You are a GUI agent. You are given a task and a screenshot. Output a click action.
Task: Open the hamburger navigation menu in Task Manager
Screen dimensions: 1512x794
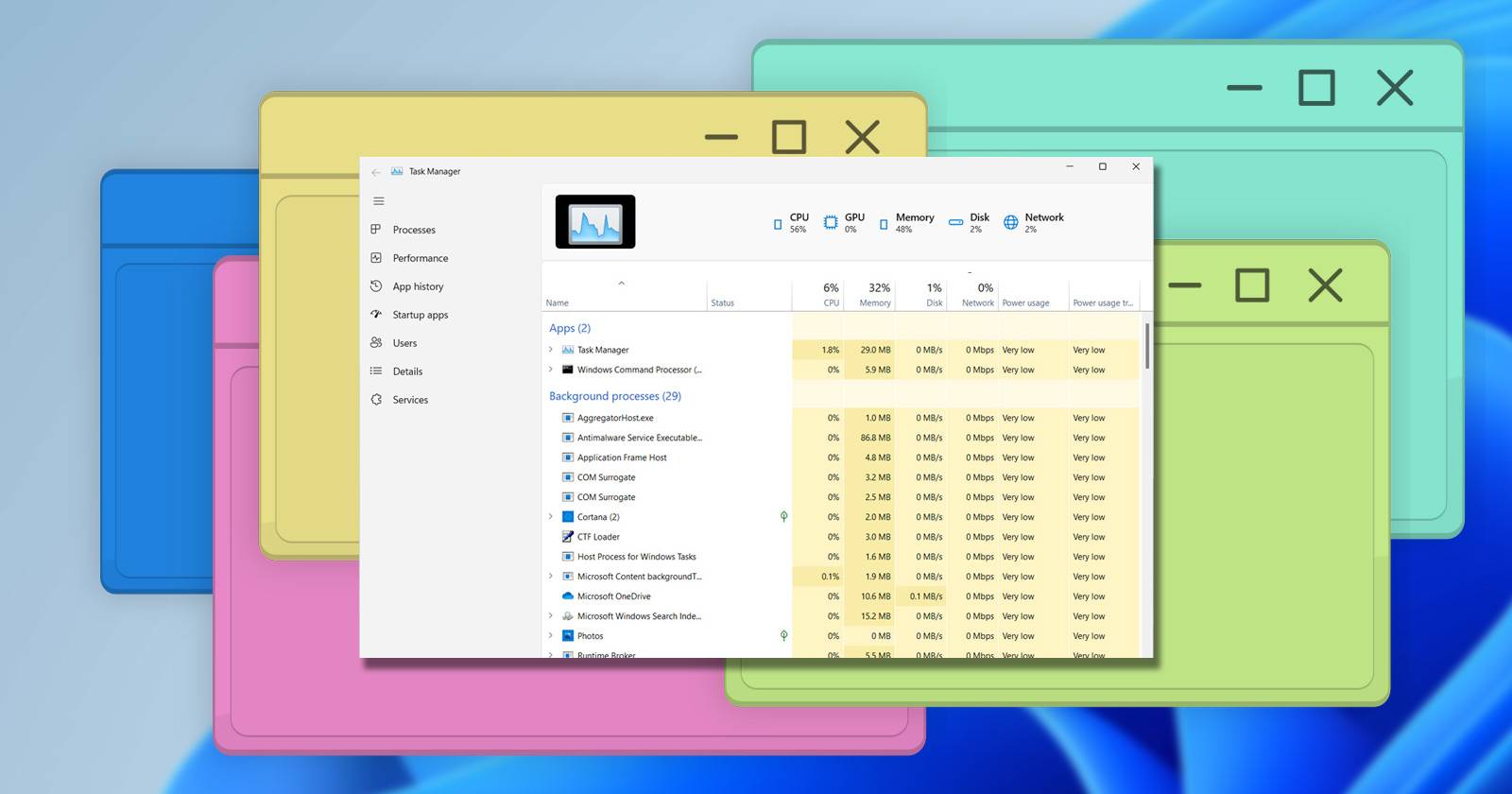(x=379, y=201)
